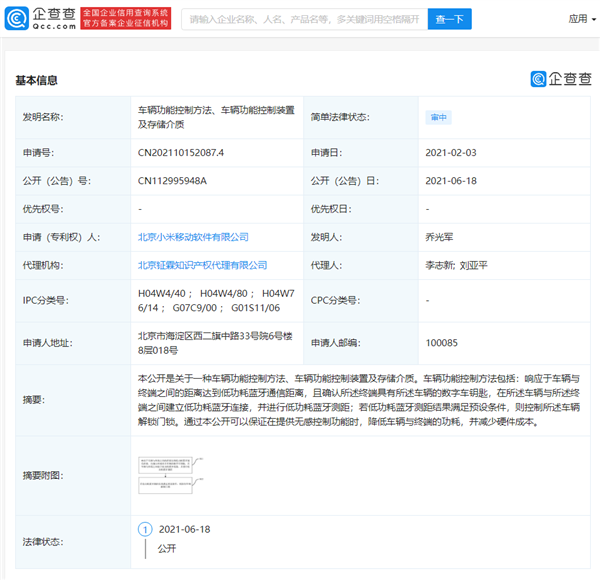Open 北京小米移动软件有限公司 applicant link

193,237
